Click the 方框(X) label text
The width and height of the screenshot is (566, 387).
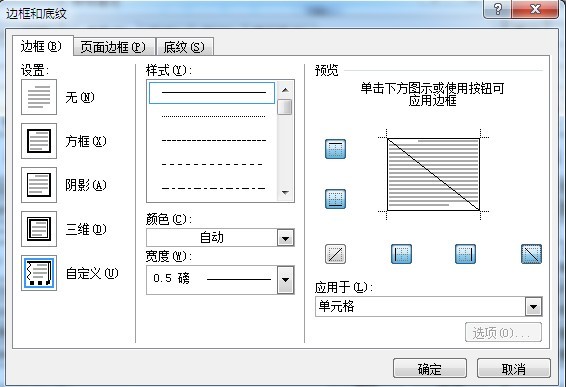pos(86,141)
